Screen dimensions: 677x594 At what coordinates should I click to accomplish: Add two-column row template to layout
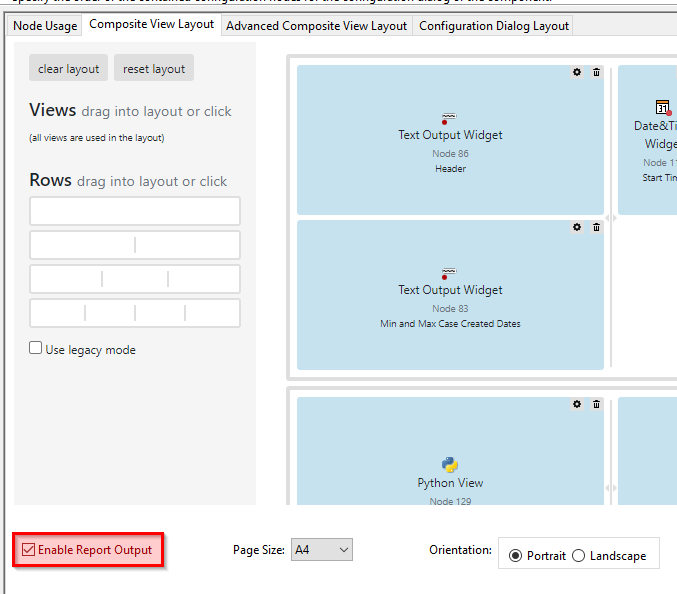click(135, 245)
